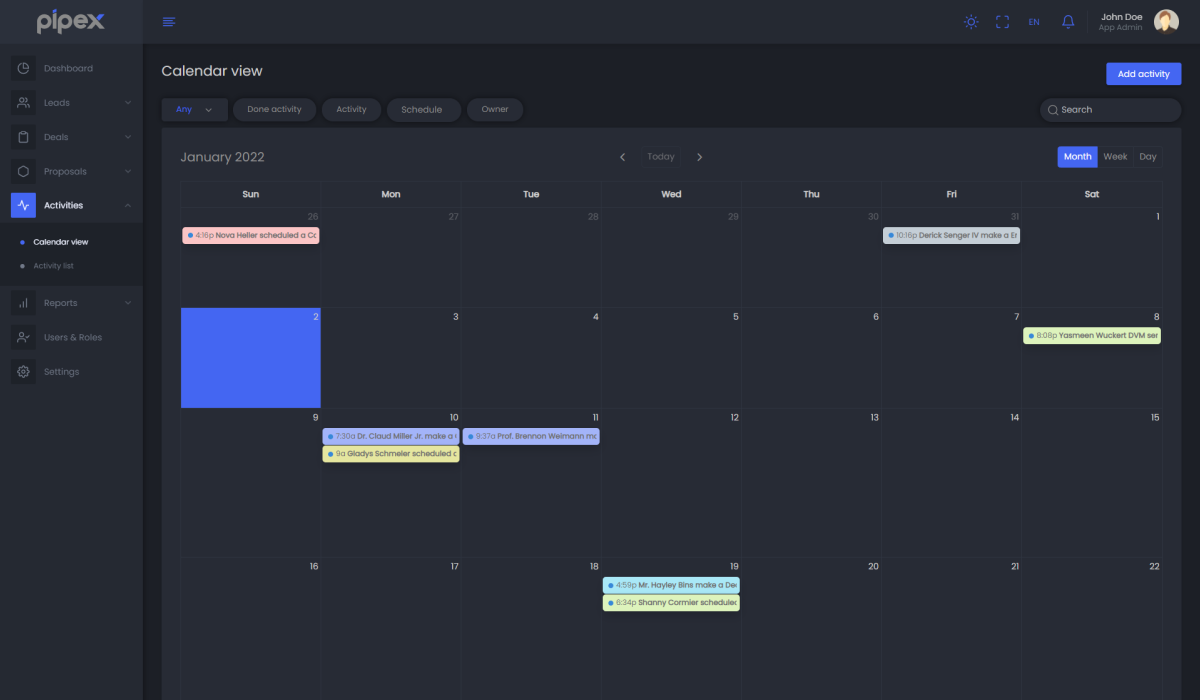The image size is (1200, 700).
Task: Toggle light theme with sun icon
Action: pos(970,22)
